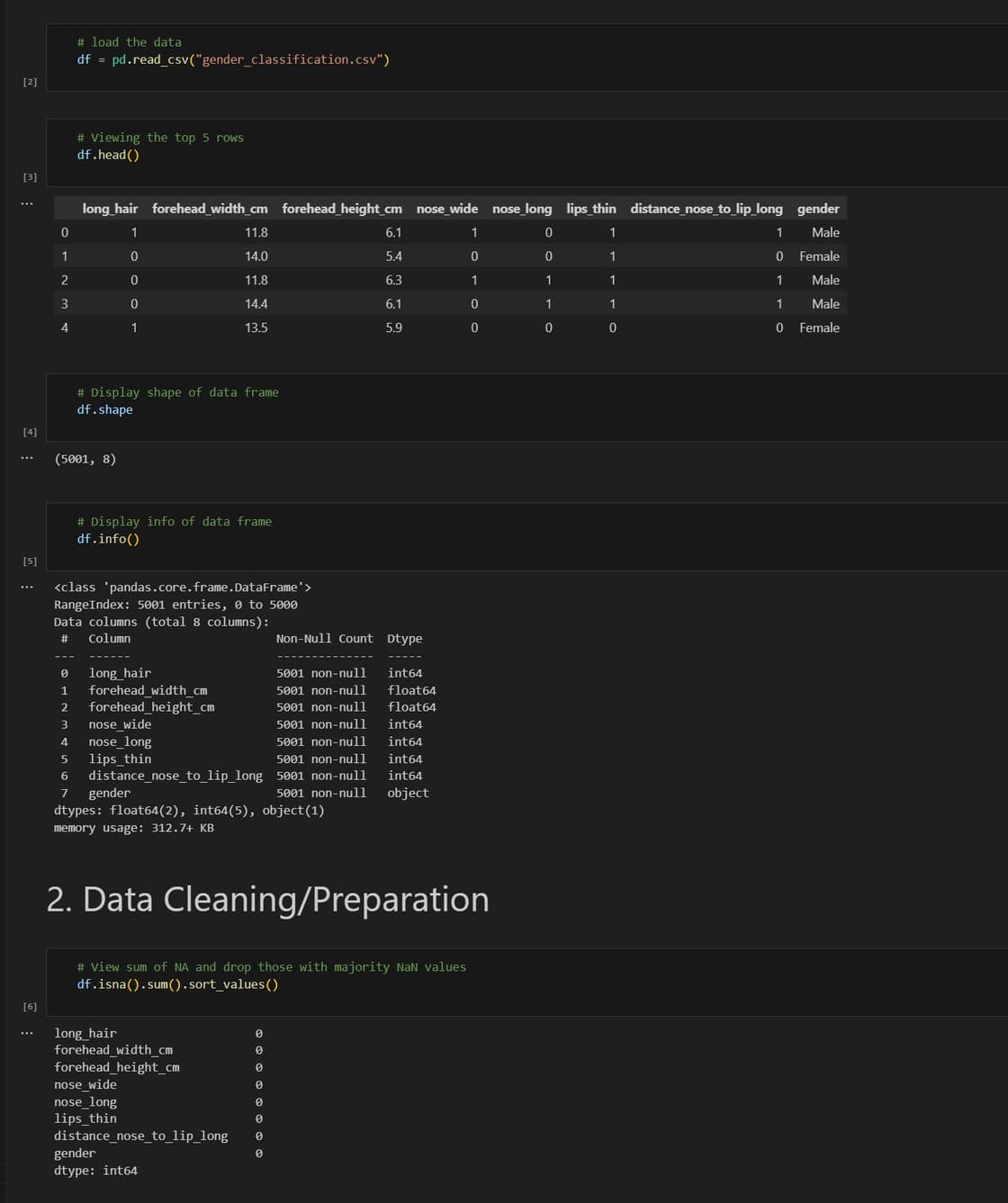The height and width of the screenshot is (1203, 1008).
Task: Select the long_hair column header in the table
Action: pyautogui.click(x=110, y=209)
